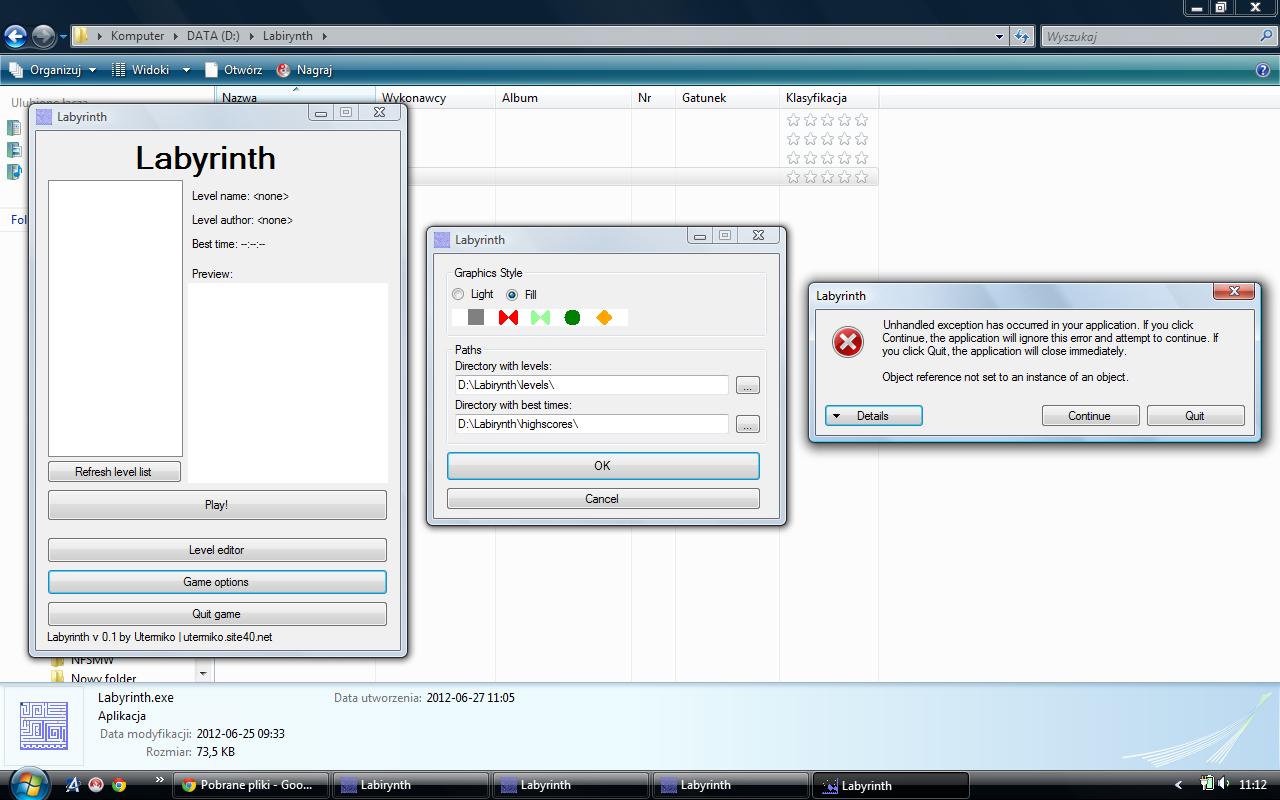
Task: Click the Windows Start orb
Action: 27,783
